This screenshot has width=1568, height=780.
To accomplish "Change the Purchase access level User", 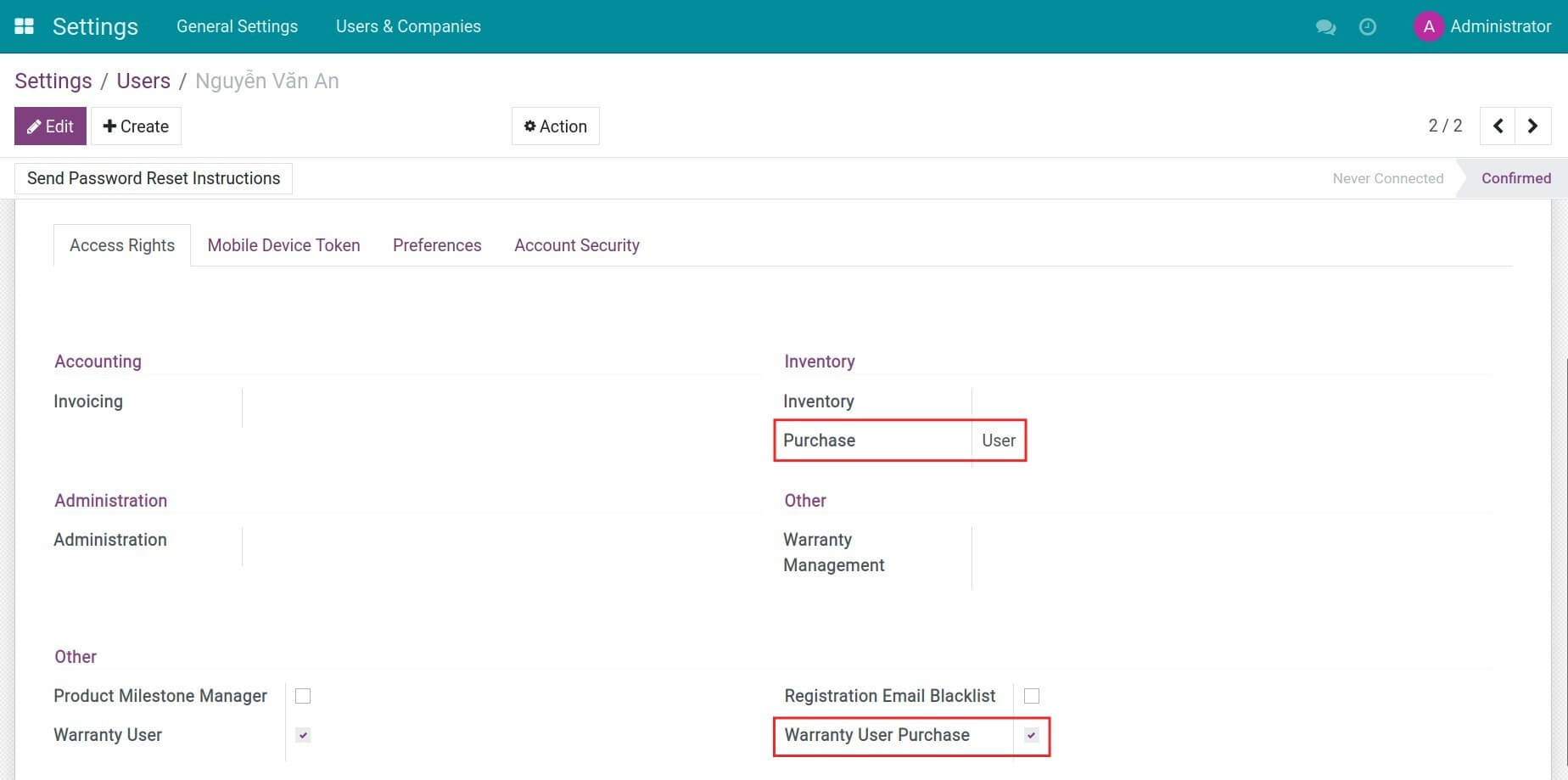I will [998, 440].
